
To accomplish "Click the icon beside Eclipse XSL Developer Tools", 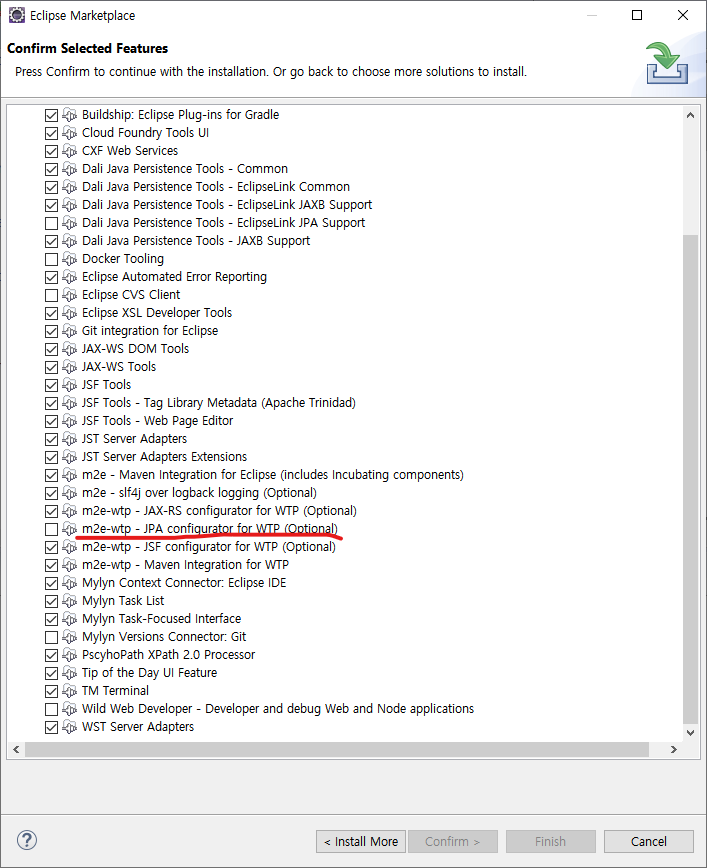I will pos(69,313).
